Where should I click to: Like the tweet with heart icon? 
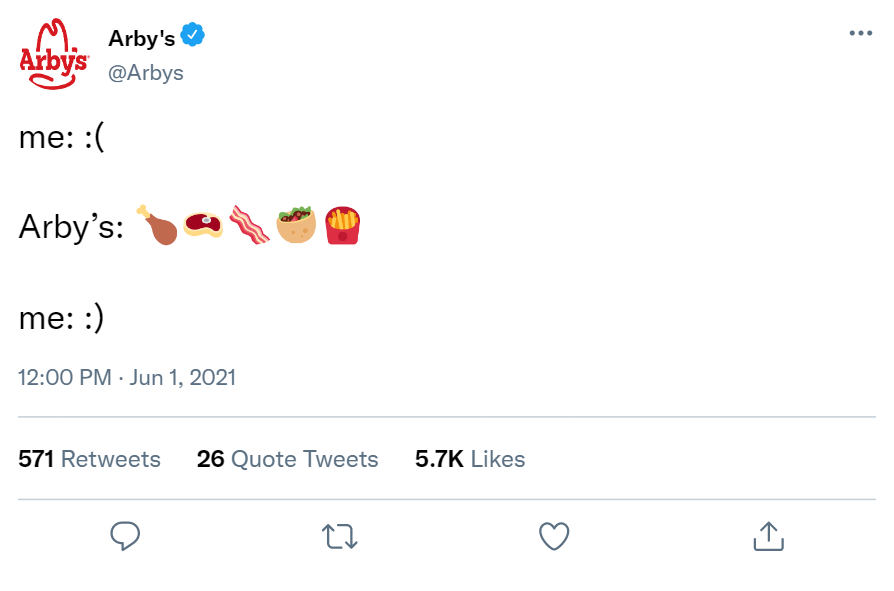tap(554, 535)
